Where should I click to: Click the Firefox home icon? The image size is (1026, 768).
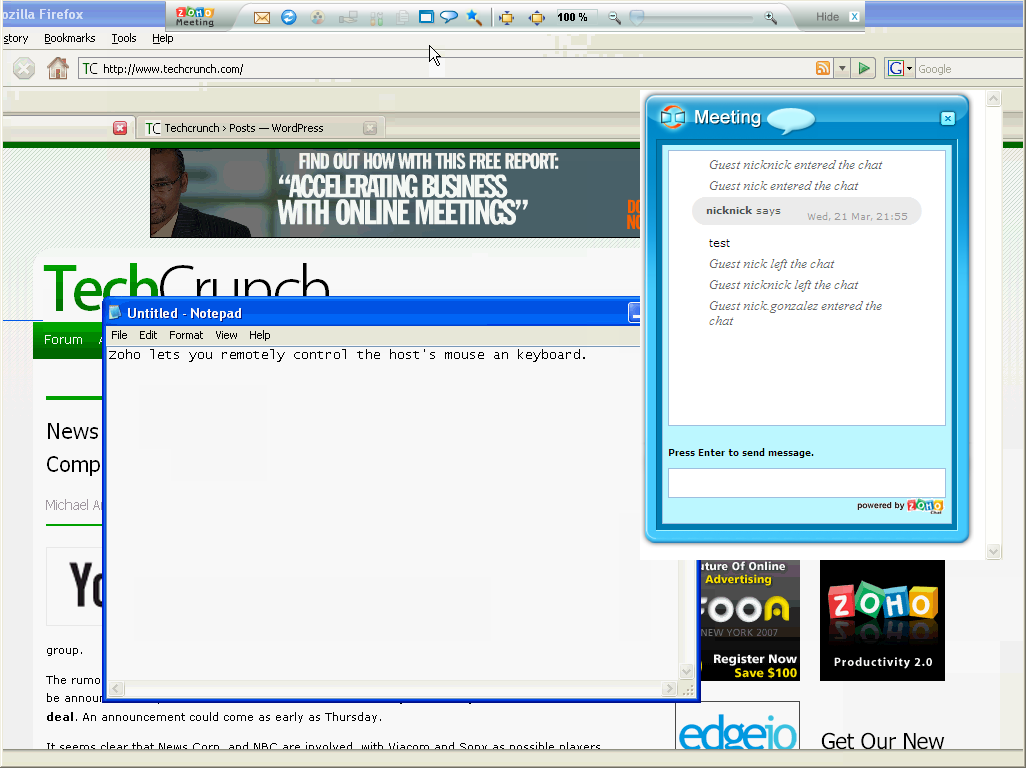(58, 68)
